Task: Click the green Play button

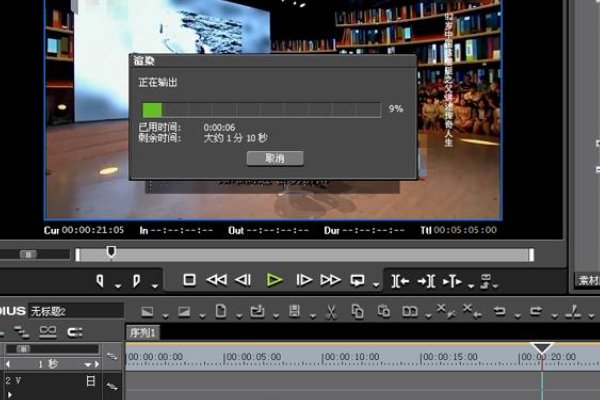Action: (275, 281)
